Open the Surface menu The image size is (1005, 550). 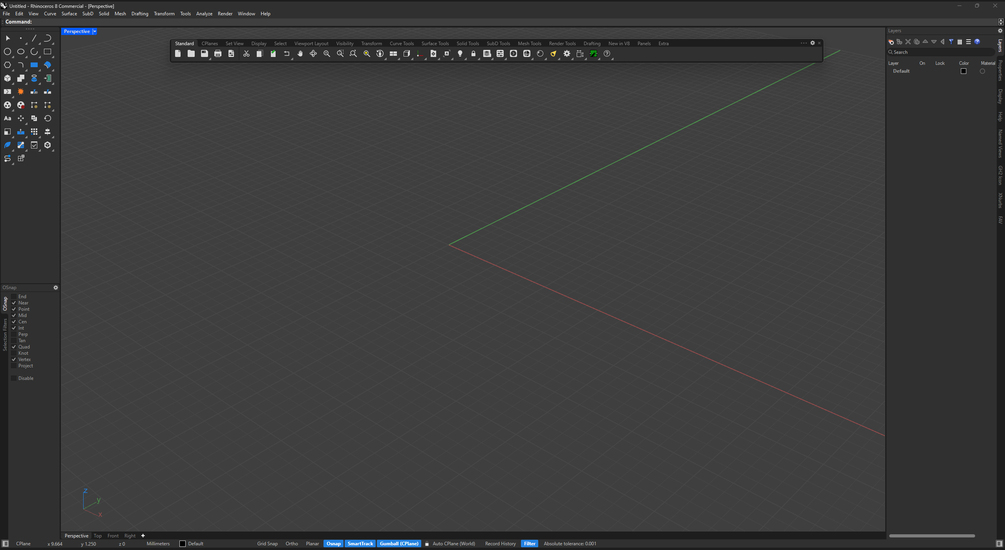69,13
